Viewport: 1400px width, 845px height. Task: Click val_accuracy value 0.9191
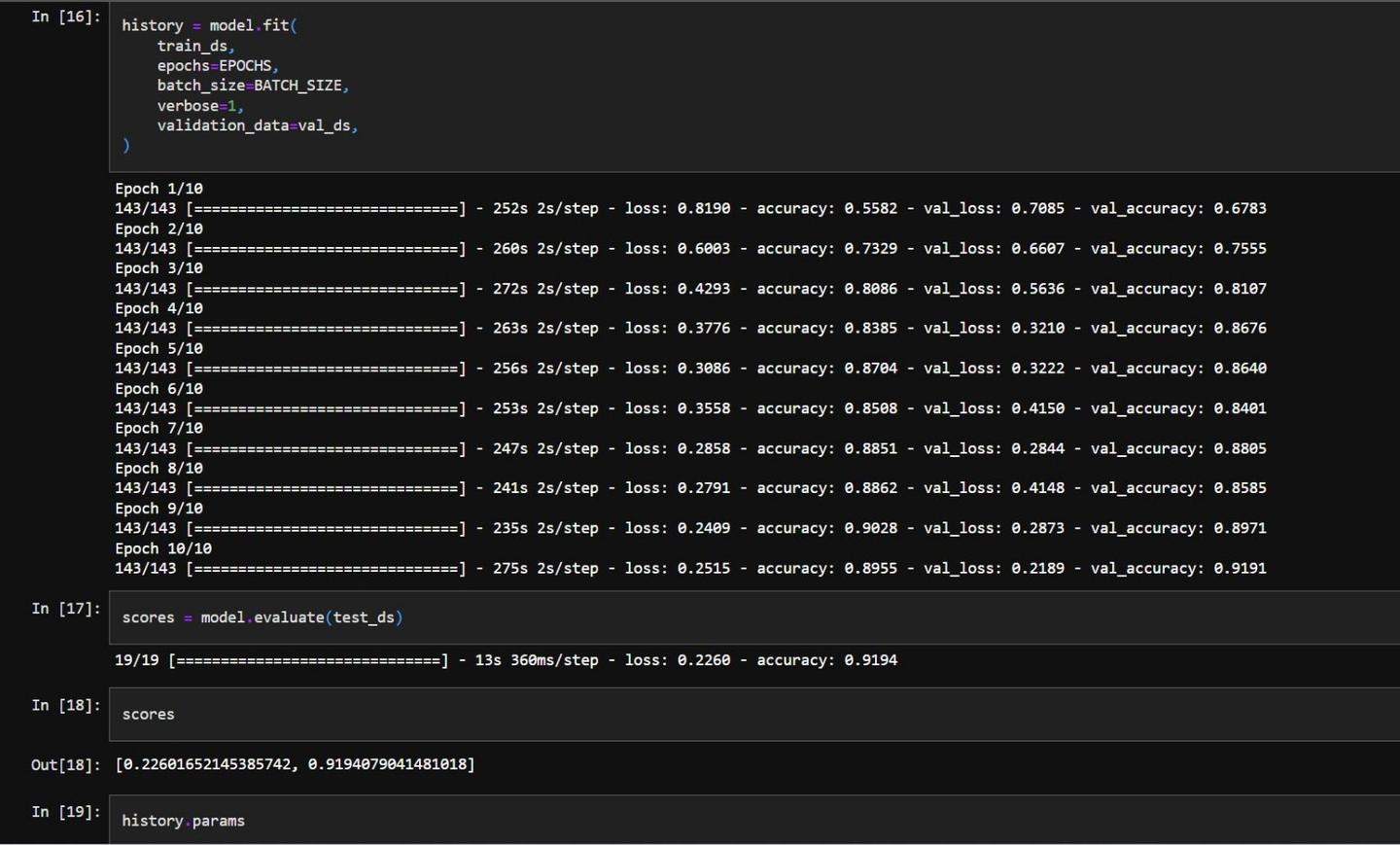tap(1240, 568)
